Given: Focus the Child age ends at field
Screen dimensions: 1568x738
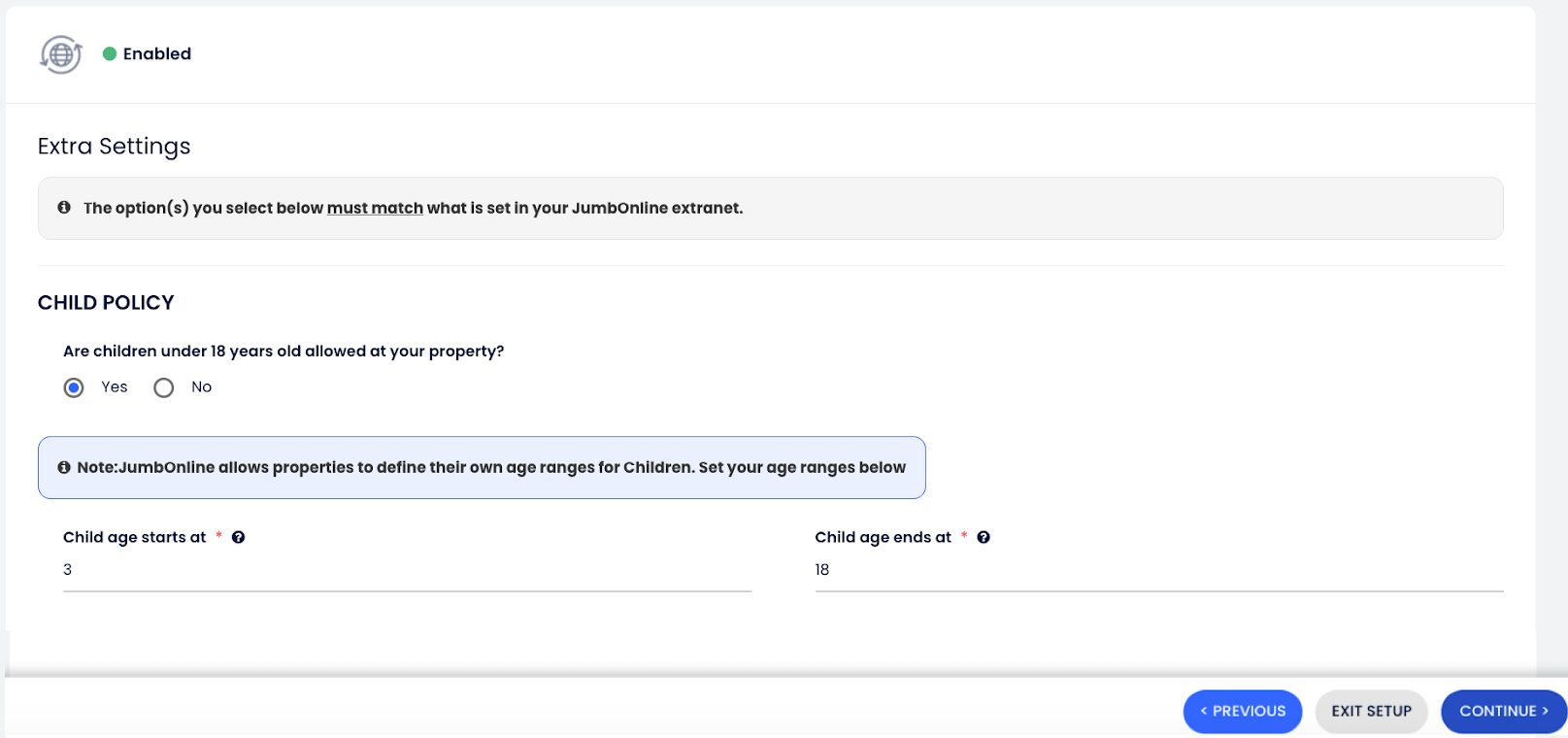Looking at the screenshot, I should 1158,570.
